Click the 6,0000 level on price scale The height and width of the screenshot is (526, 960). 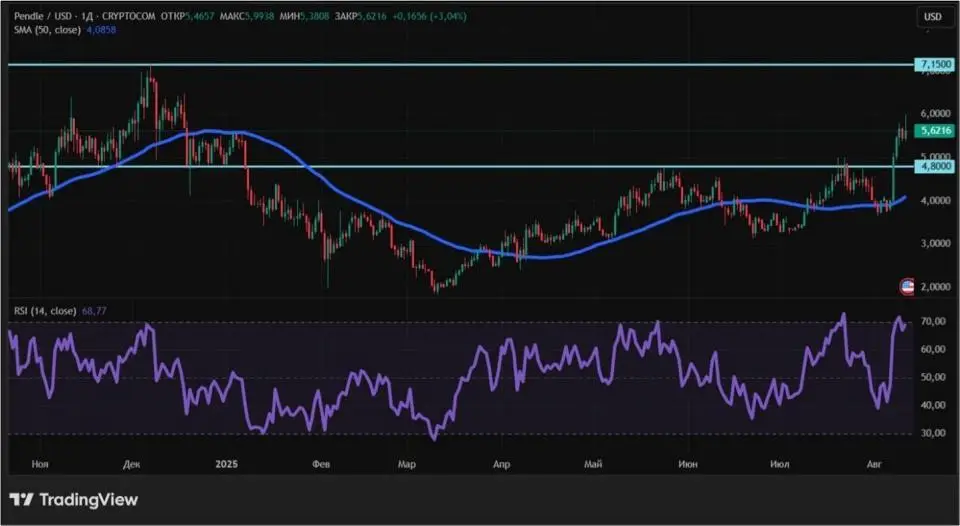[x=933, y=114]
